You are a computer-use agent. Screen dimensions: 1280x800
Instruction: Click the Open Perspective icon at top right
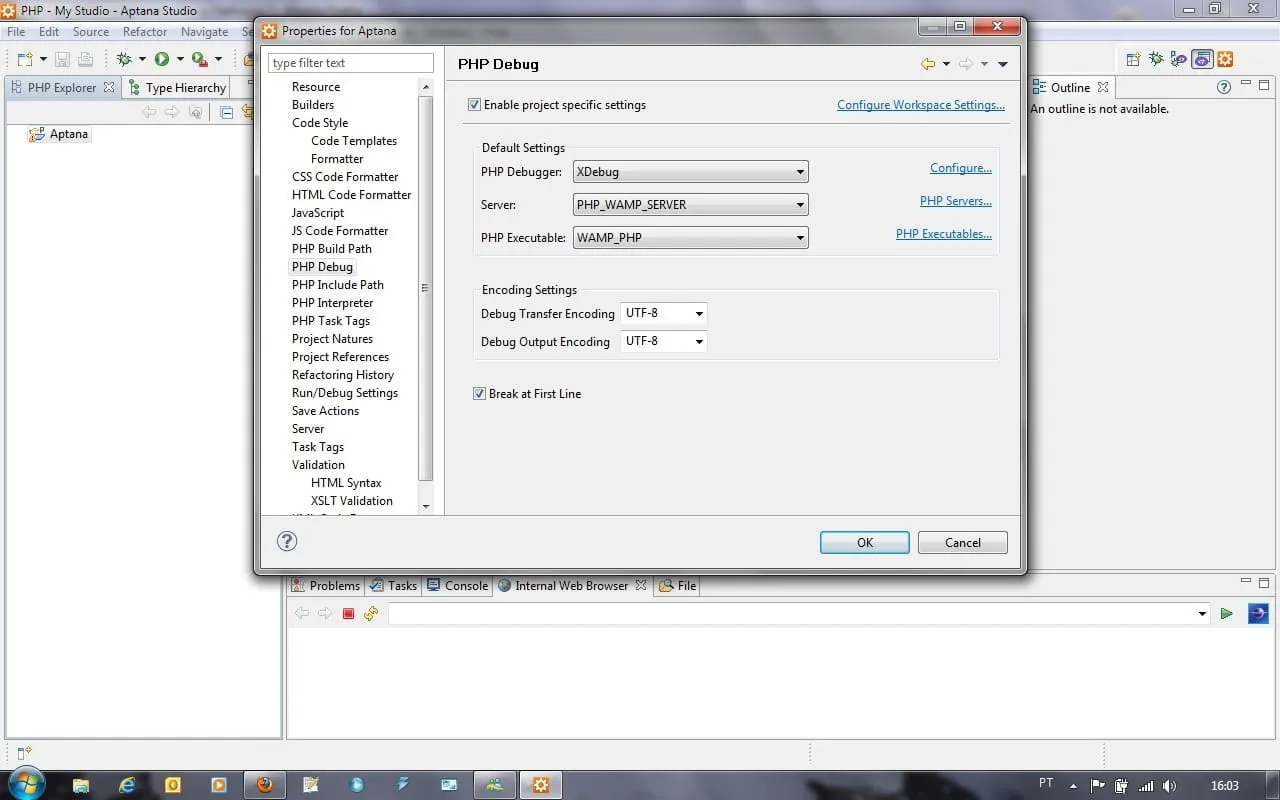pyautogui.click(x=1133, y=60)
